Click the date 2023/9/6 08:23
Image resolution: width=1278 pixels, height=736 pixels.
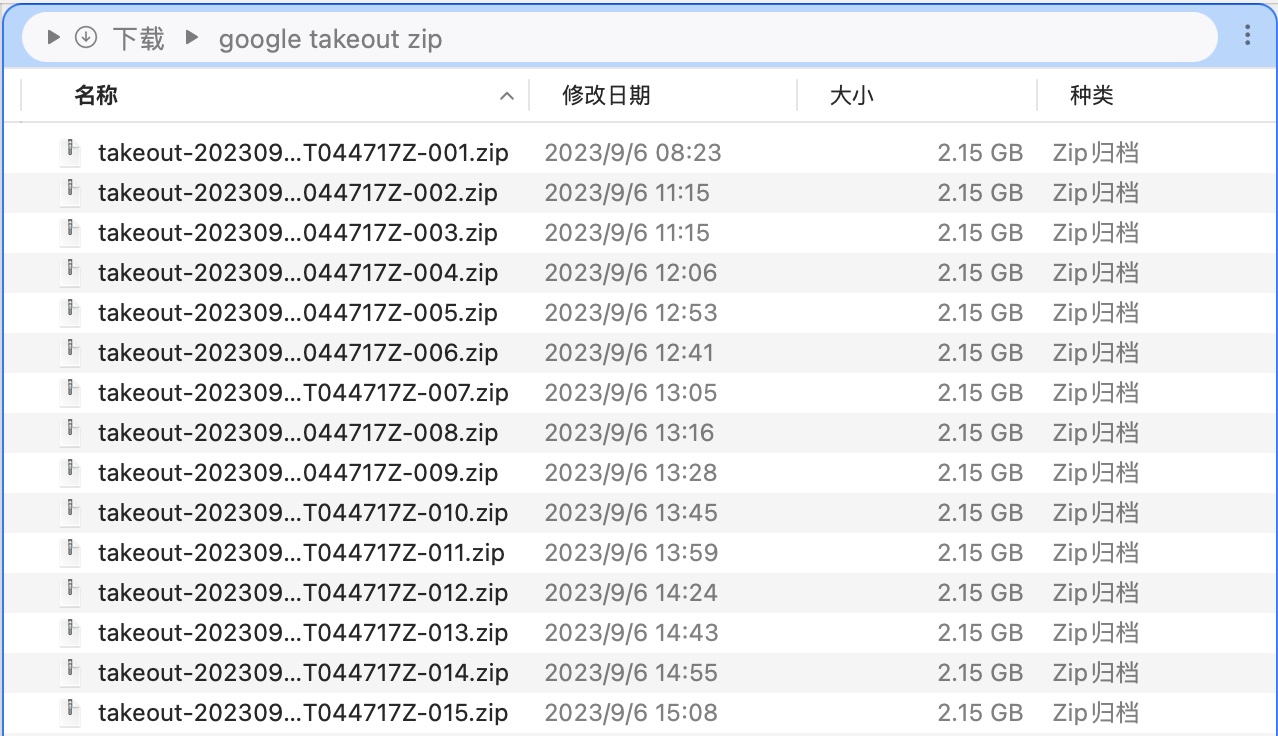pos(632,153)
